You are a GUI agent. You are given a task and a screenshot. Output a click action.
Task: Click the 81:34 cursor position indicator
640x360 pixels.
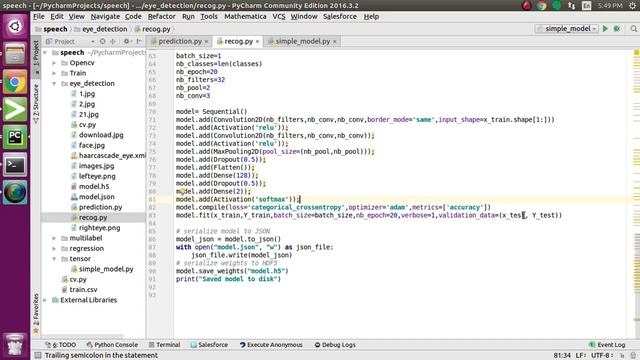pyautogui.click(x=562, y=356)
